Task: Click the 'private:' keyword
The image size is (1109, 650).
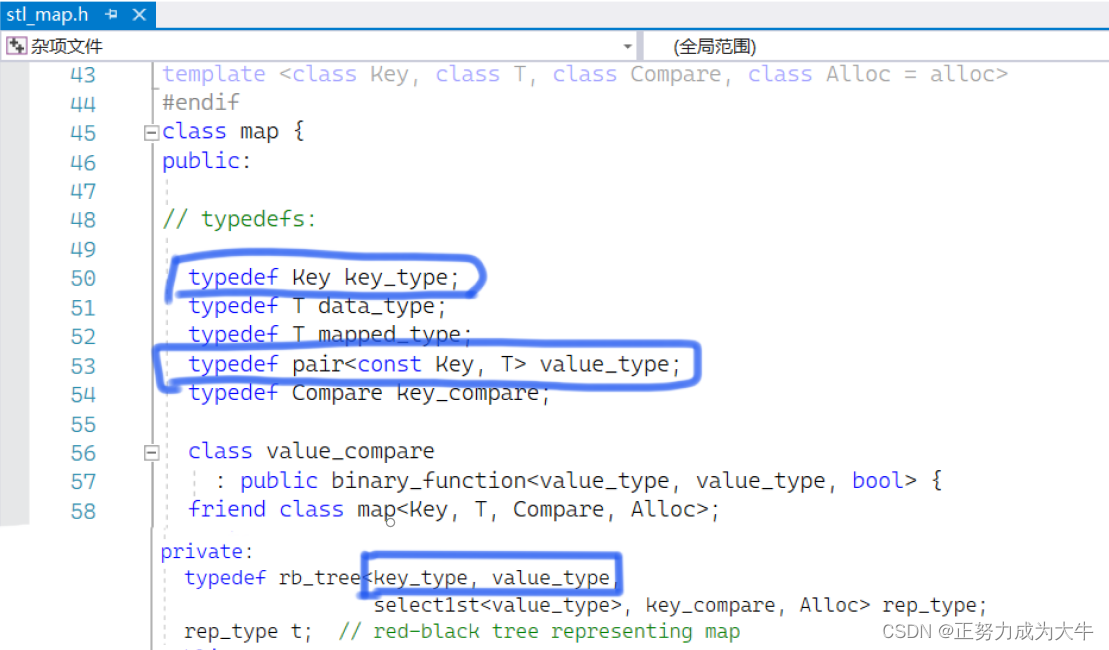Action: coord(207,552)
